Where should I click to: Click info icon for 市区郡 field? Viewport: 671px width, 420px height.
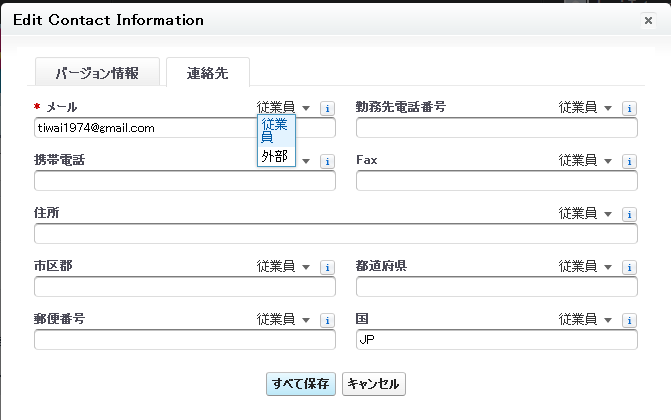(327, 267)
